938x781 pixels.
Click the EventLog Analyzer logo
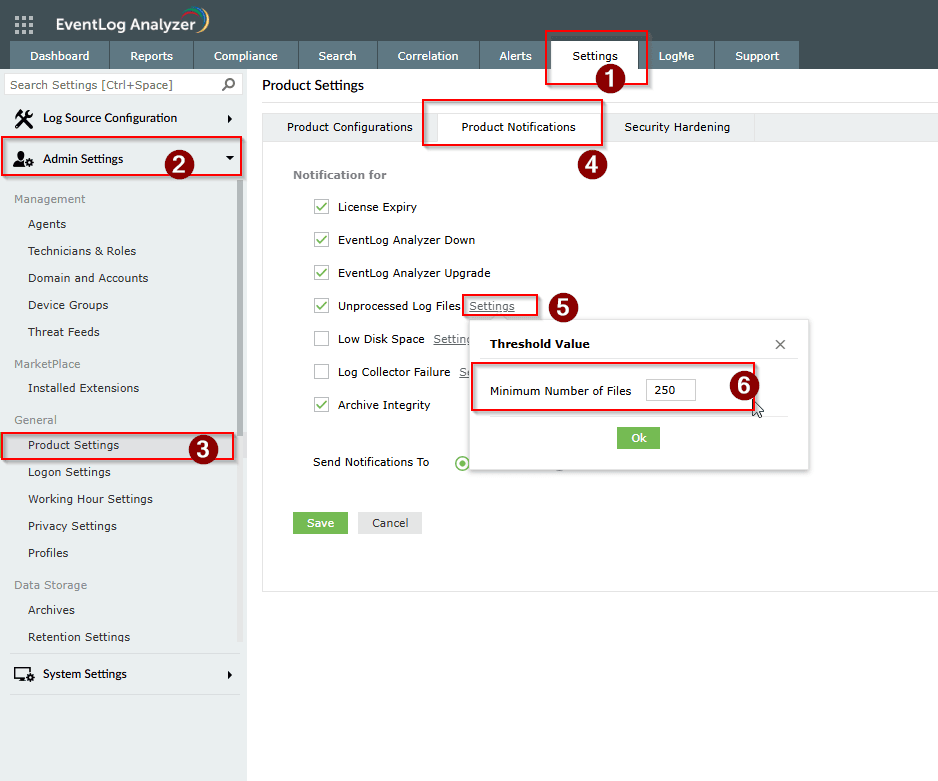click(132, 22)
